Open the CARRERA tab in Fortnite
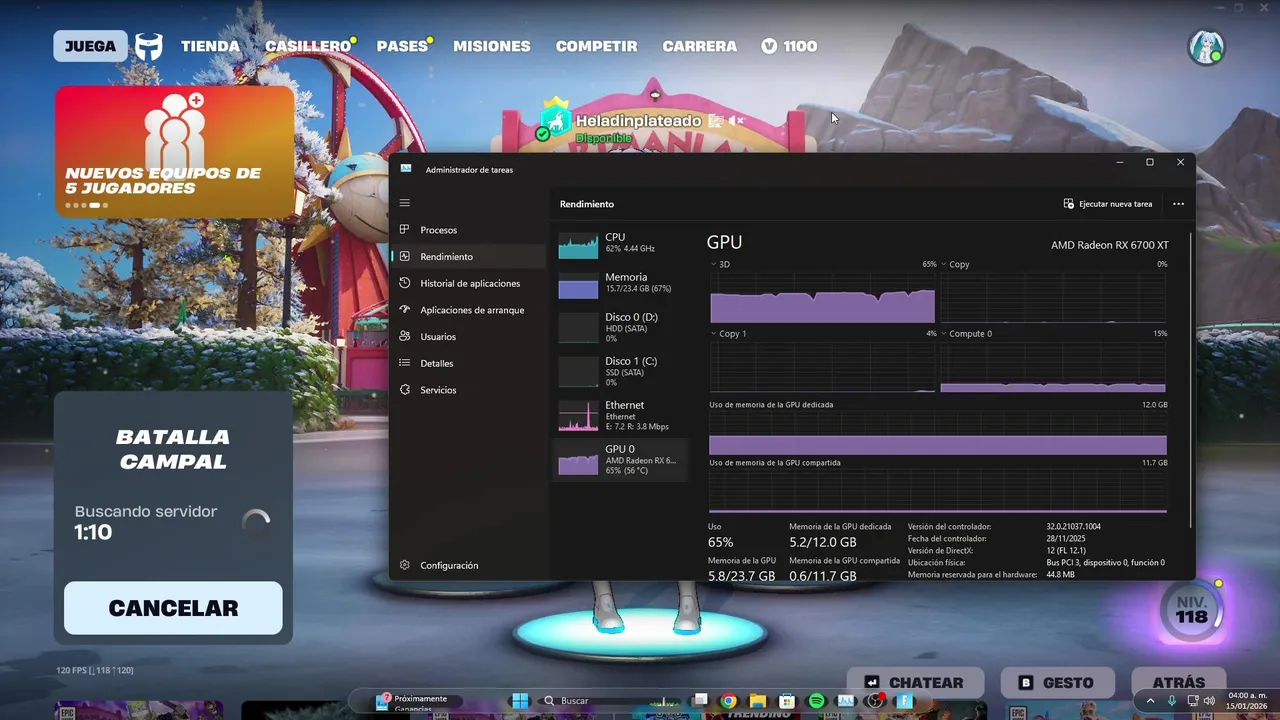Image resolution: width=1280 pixels, height=720 pixels. coord(700,46)
